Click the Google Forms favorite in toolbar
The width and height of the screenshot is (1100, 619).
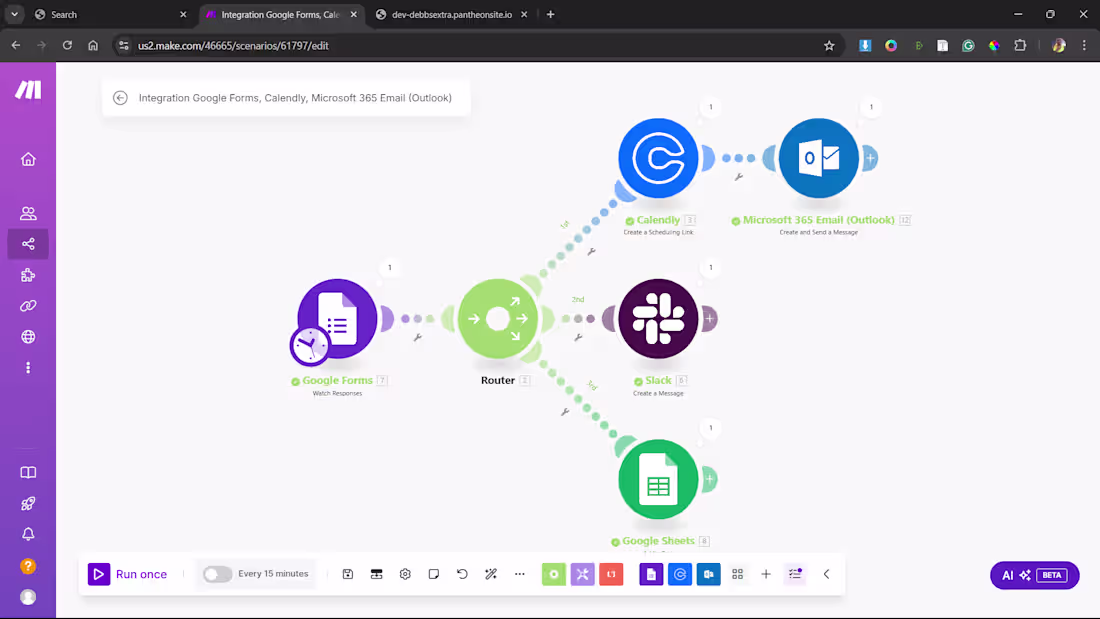pyautogui.click(x=651, y=574)
